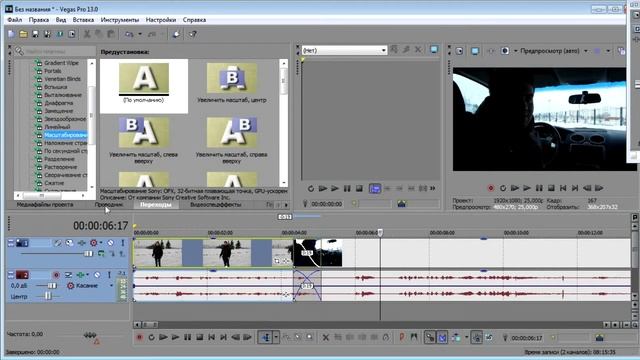Image resolution: width=640 pixels, height=360 pixels.
Task: Switch to Проводник tab
Action: click(109, 204)
